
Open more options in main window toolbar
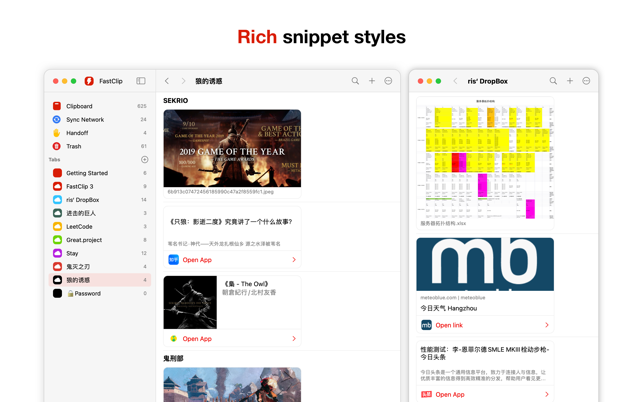point(388,81)
